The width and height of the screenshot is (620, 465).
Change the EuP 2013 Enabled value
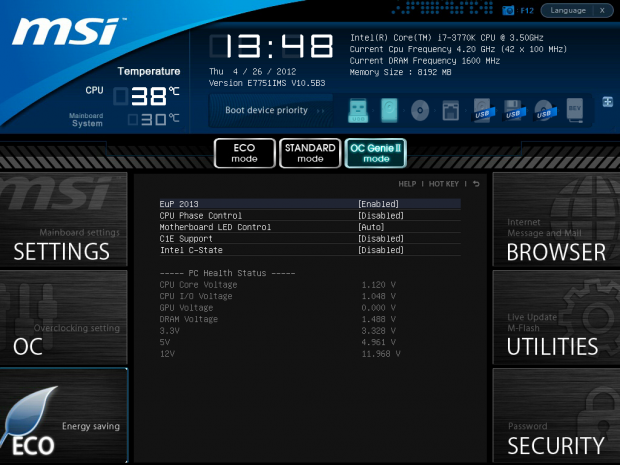coord(378,204)
